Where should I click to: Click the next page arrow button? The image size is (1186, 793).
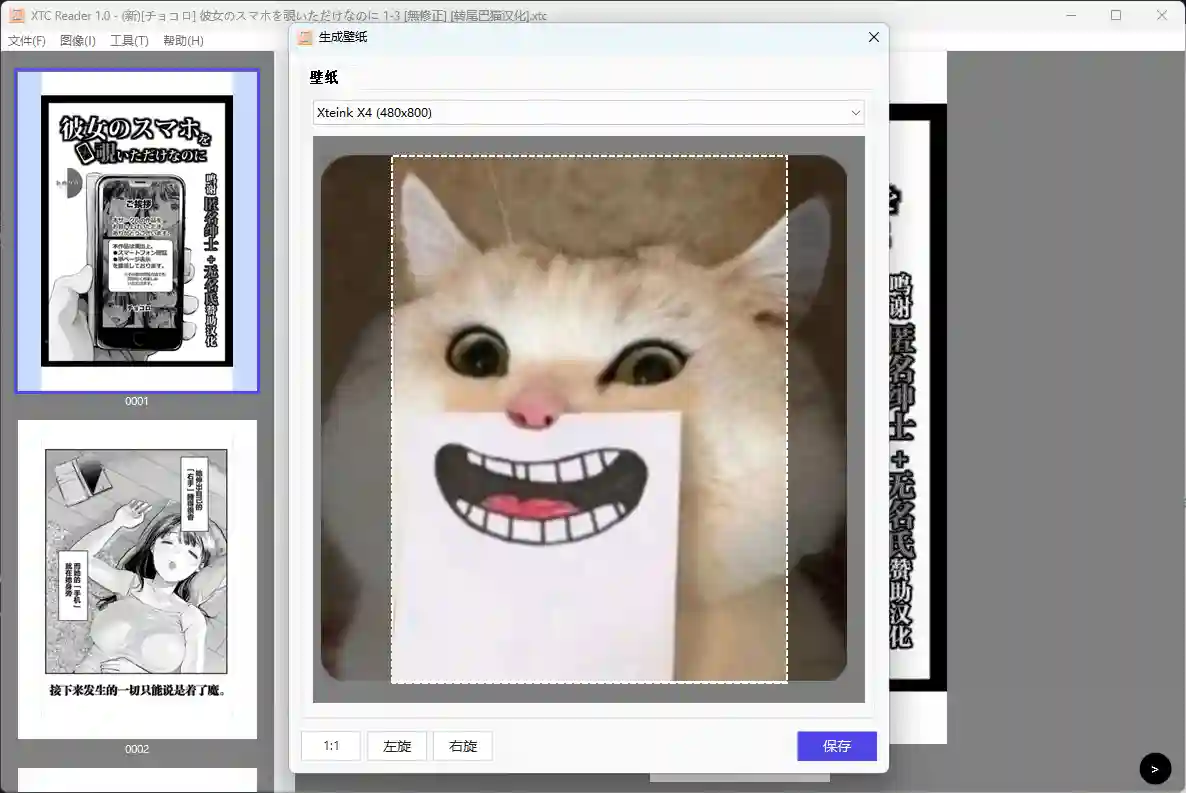tap(1154, 769)
